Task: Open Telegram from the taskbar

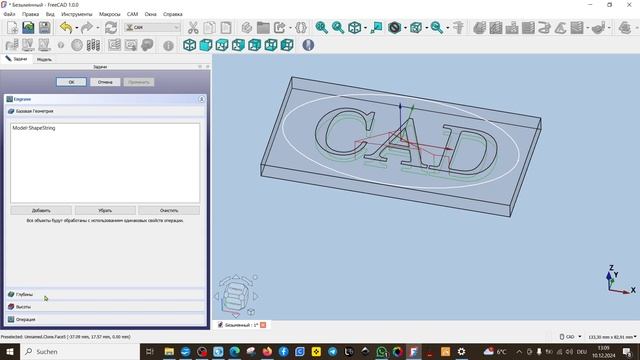Action: (332, 351)
